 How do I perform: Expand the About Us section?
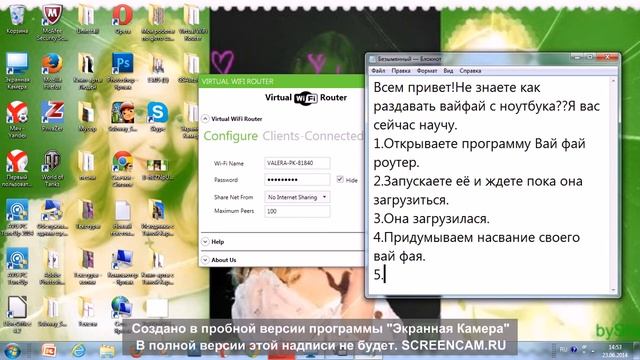point(205,260)
